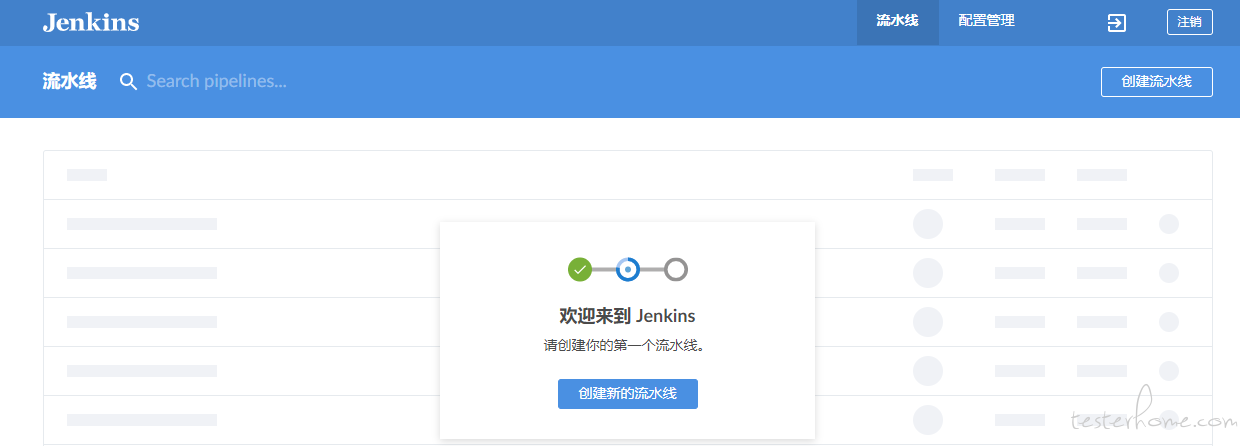Focus the Search pipelines field
Screen dimensions: 1240x446
[216, 82]
